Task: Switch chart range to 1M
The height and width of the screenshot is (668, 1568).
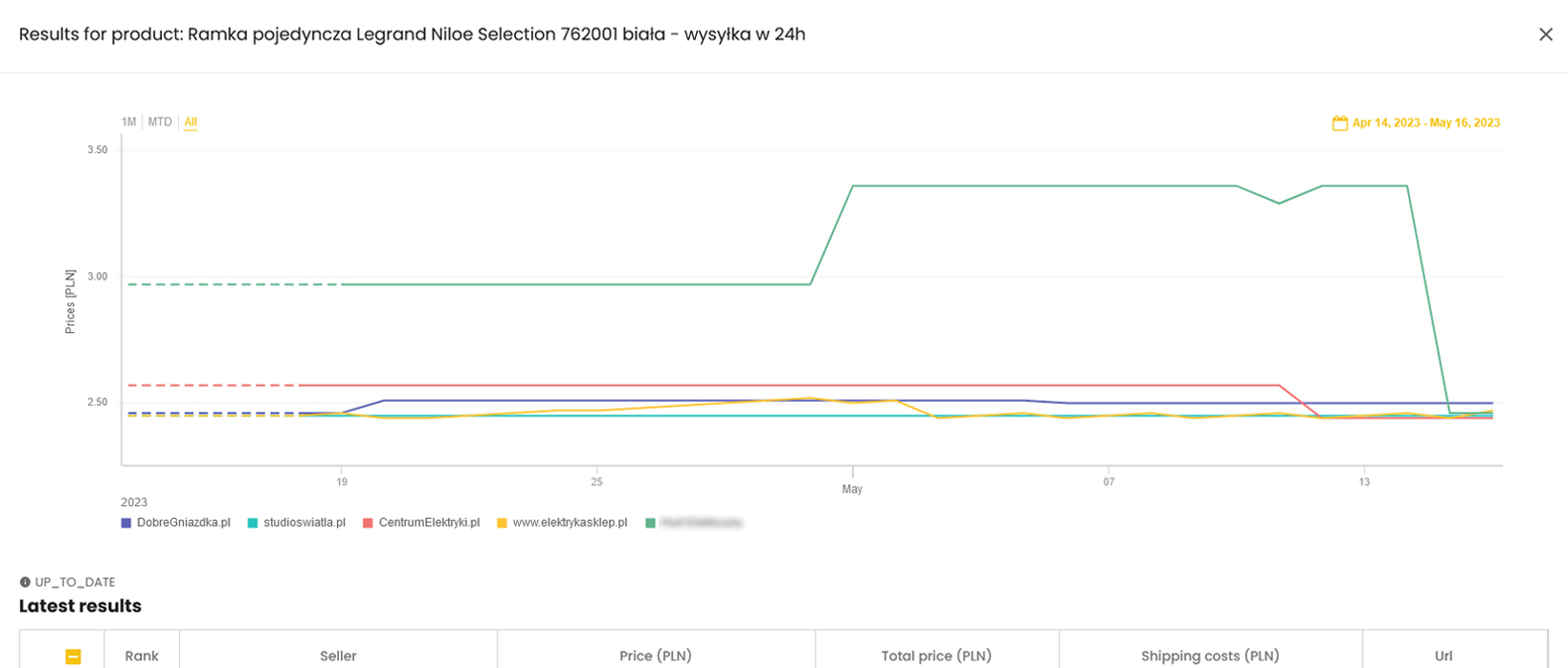Action: 128,122
